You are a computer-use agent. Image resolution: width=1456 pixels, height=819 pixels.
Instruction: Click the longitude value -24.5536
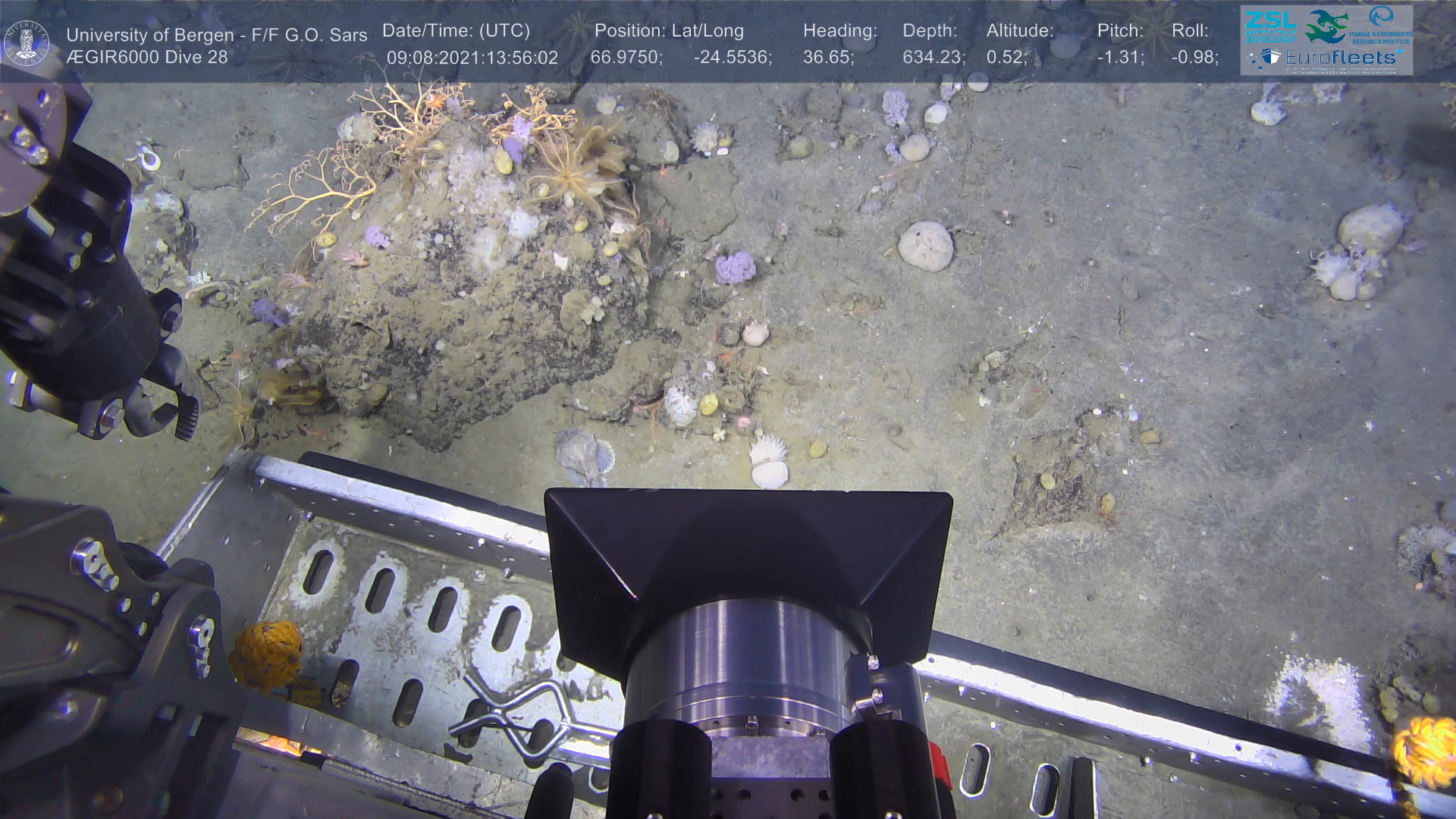pyautogui.click(x=733, y=58)
